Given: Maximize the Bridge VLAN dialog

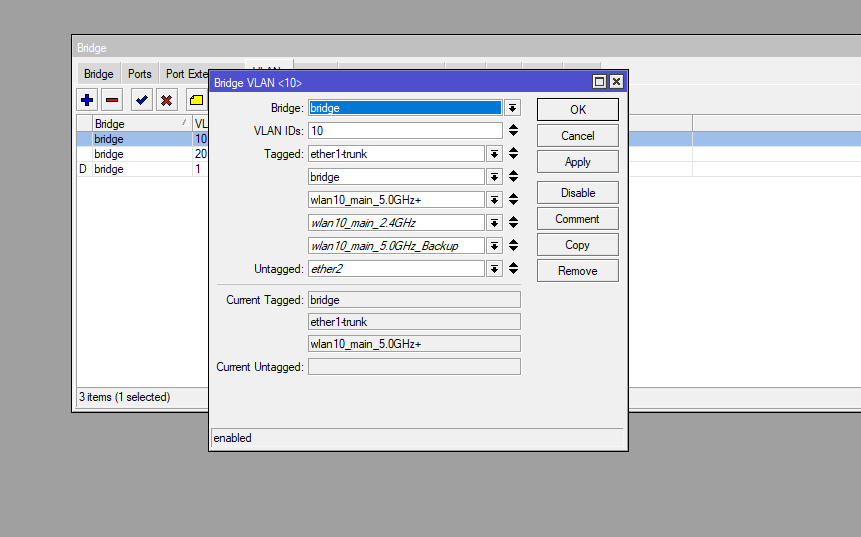Looking at the screenshot, I should coord(600,82).
